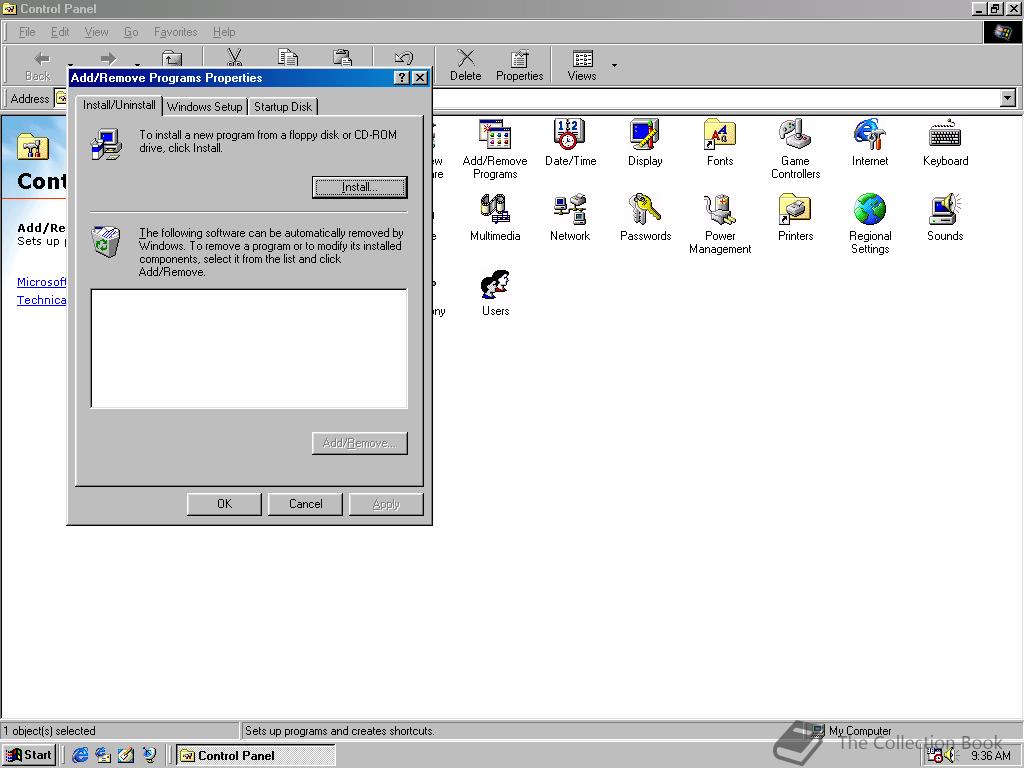Open the Internet options icon
This screenshot has width=1024, height=768.
(x=870, y=142)
